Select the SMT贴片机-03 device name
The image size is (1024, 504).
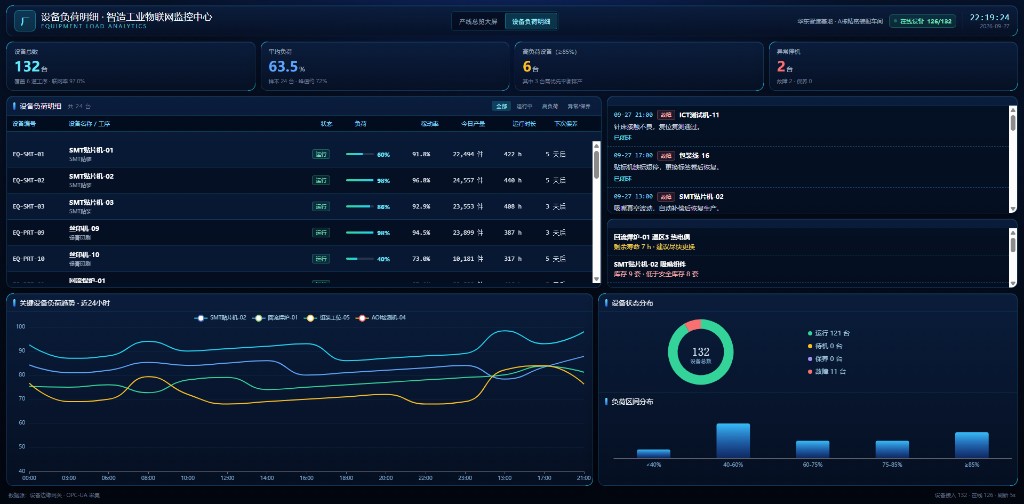point(91,202)
